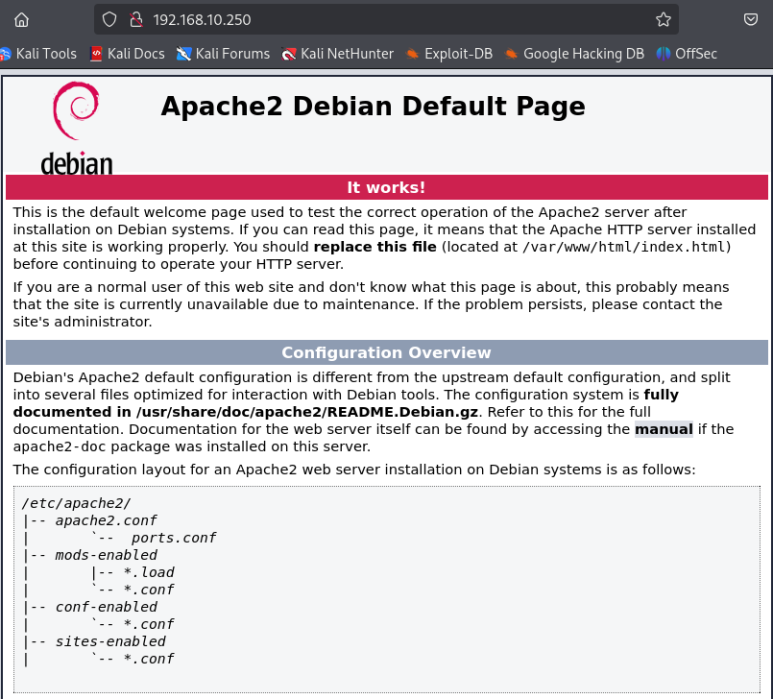Follow the manual link in Configuration Overview
The image size is (773, 699).
[x=664, y=429]
